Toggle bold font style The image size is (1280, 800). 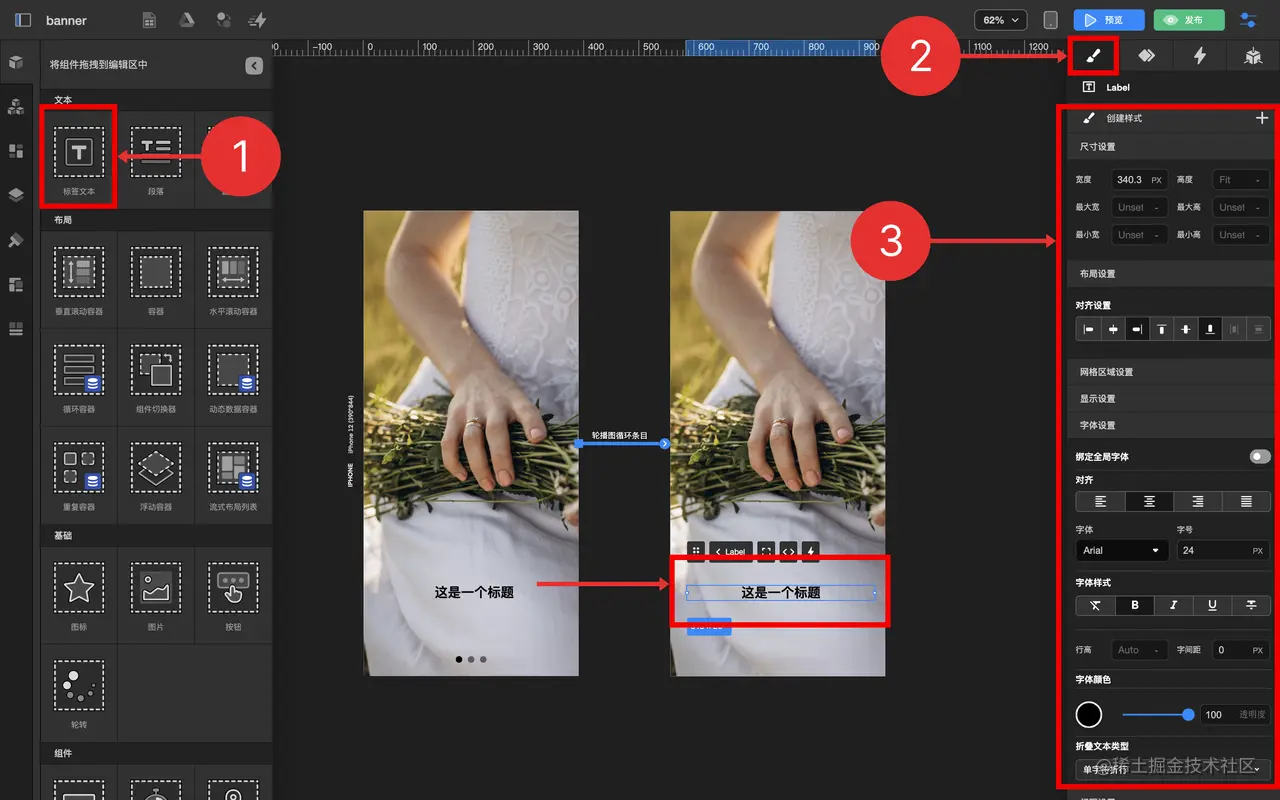pyautogui.click(x=1135, y=605)
